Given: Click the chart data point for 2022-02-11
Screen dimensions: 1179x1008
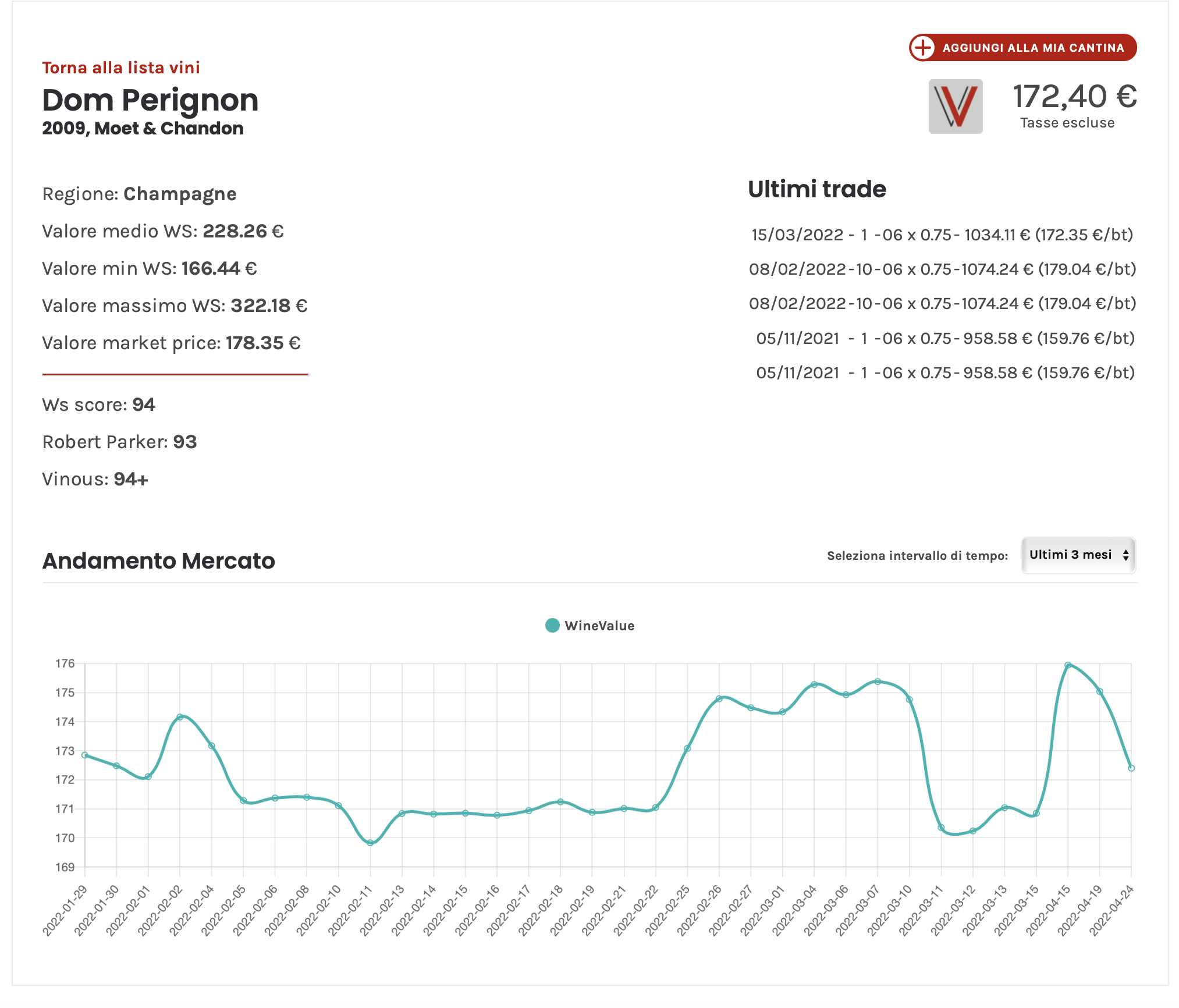Looking at the screenshot, I should pos(370,843).
